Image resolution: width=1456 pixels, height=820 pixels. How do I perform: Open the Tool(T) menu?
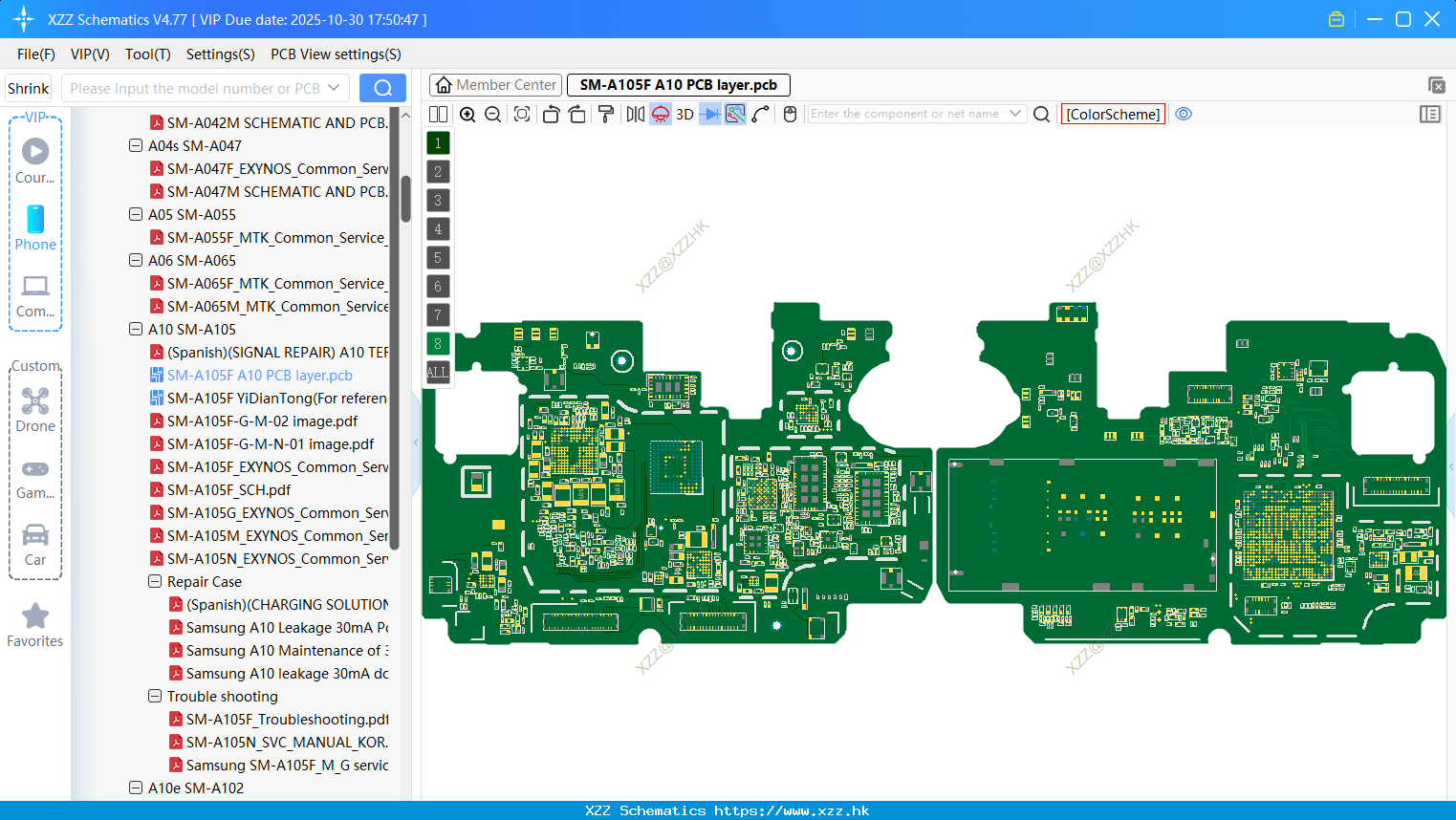148,54
